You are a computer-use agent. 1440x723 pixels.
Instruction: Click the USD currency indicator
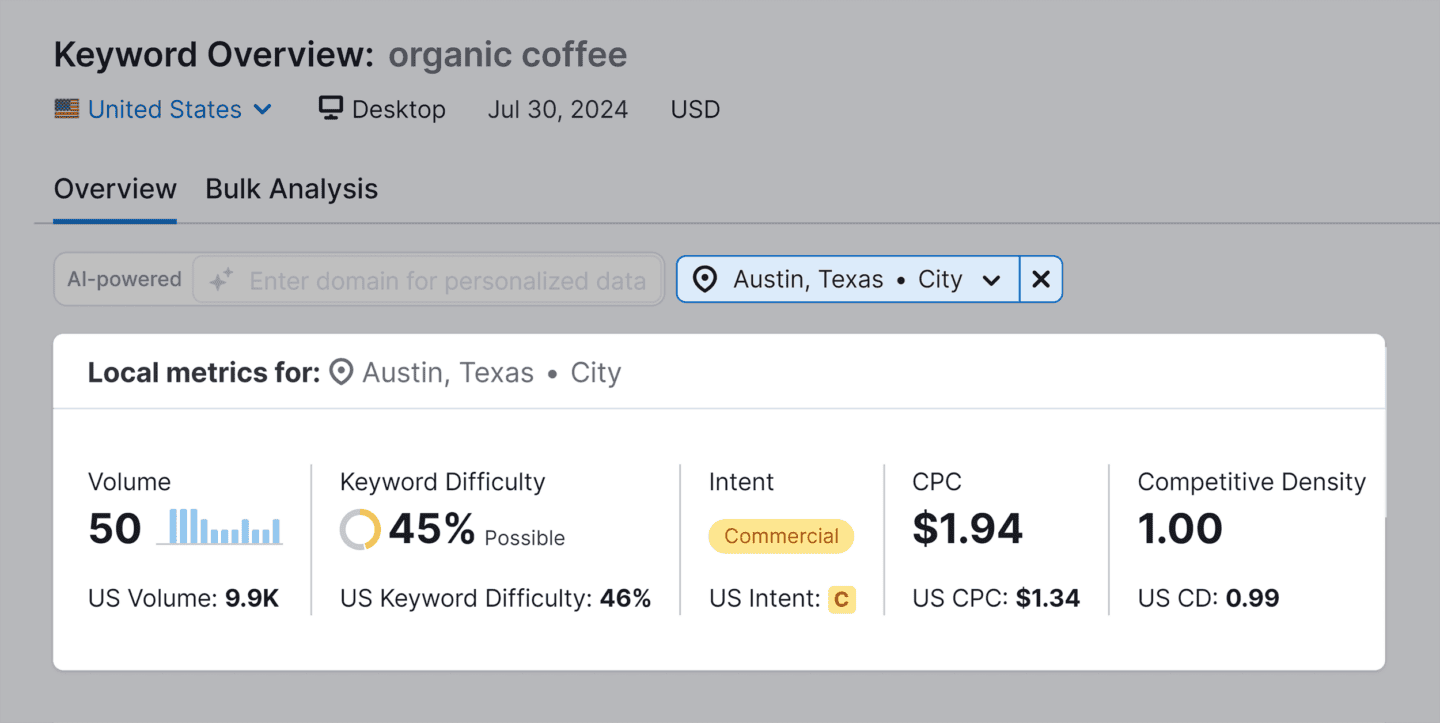(695, 109)
